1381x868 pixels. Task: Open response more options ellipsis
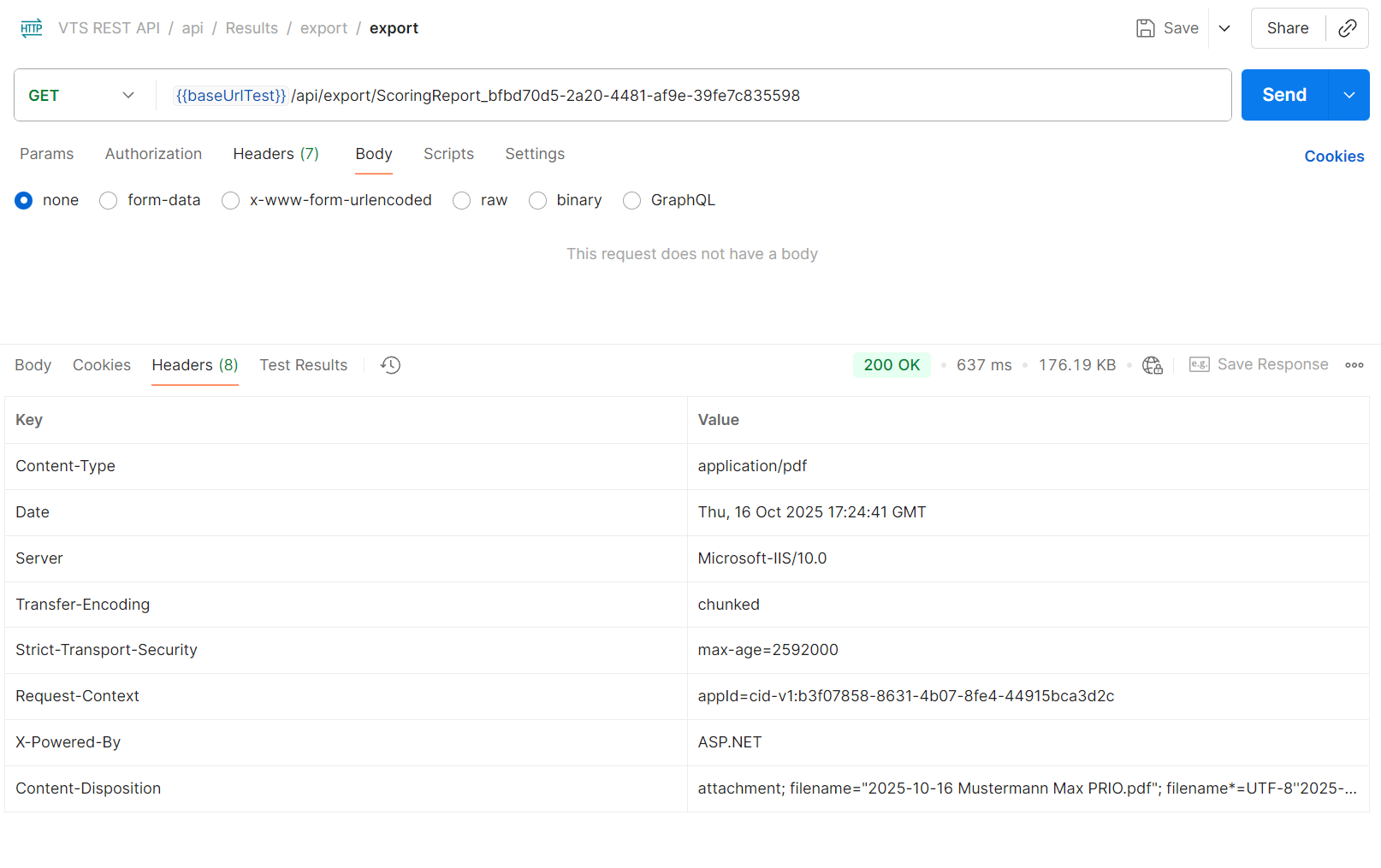[1354, 365]
